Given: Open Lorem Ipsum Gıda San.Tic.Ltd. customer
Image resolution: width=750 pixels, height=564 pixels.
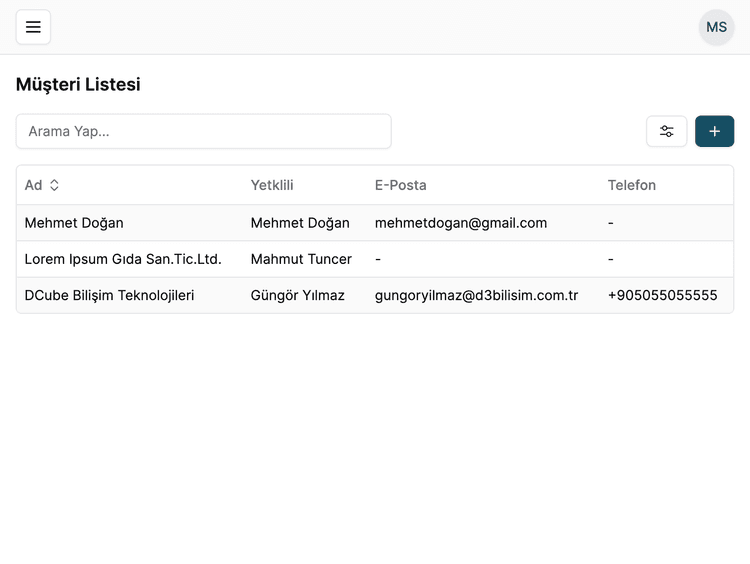Looking at the screenshot, I should 123,259.
